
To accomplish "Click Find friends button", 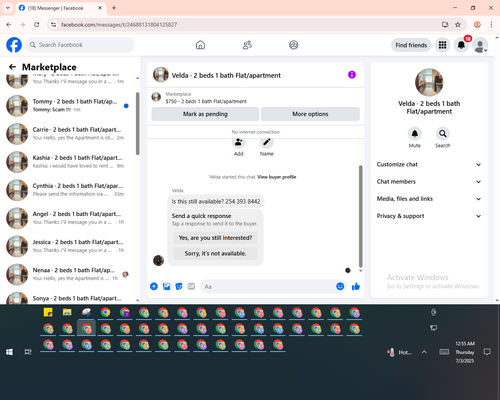I will pos(411,45).
